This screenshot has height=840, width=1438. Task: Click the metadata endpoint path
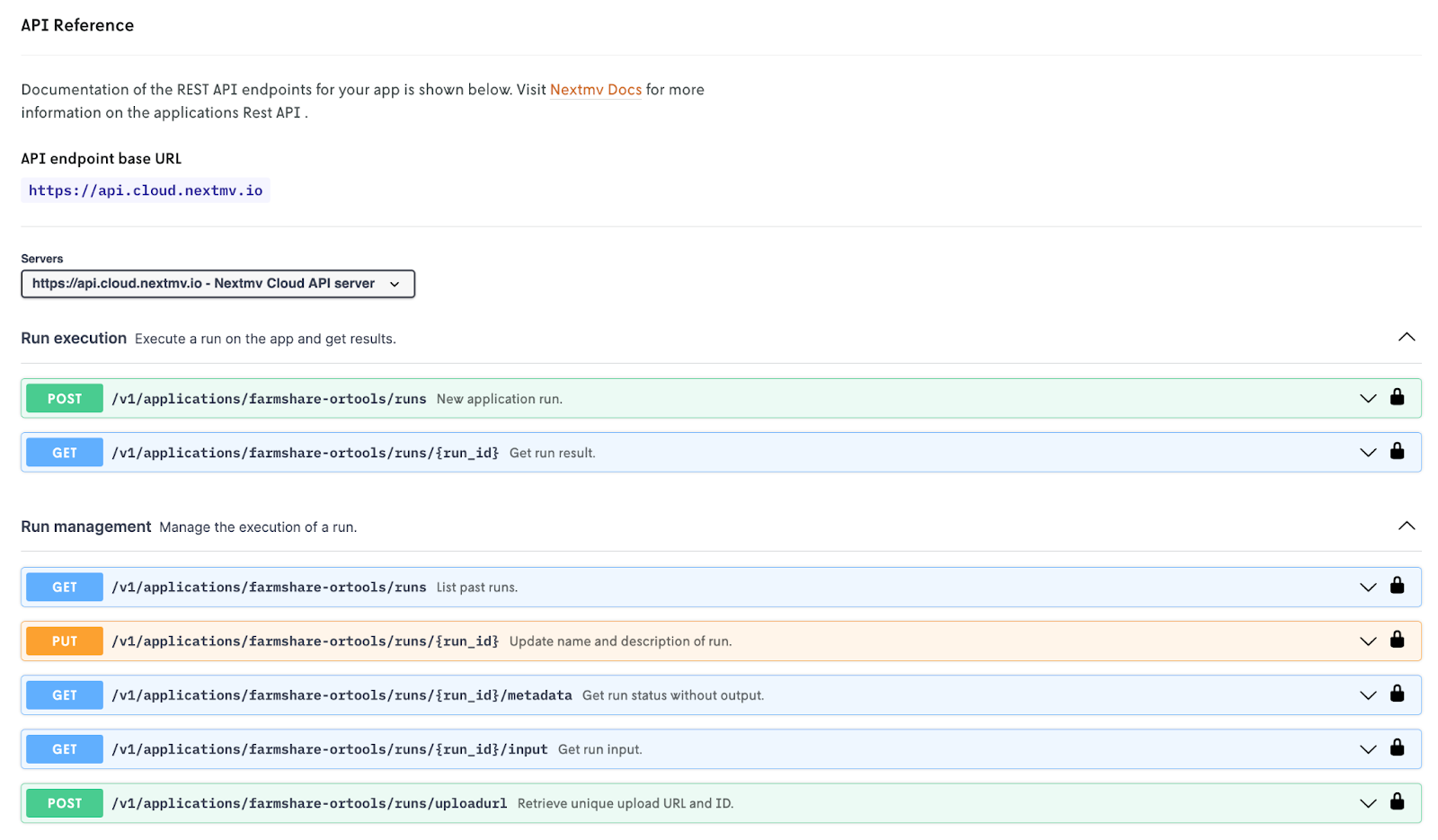(x=342, y=695)
